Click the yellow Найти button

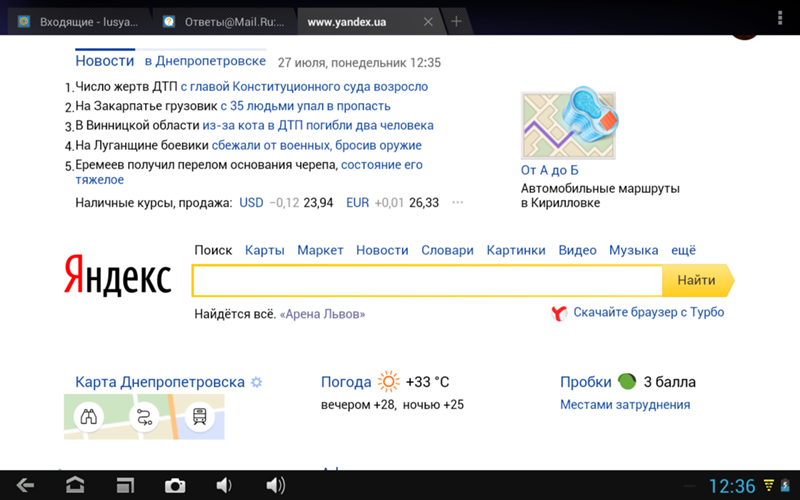698,280
